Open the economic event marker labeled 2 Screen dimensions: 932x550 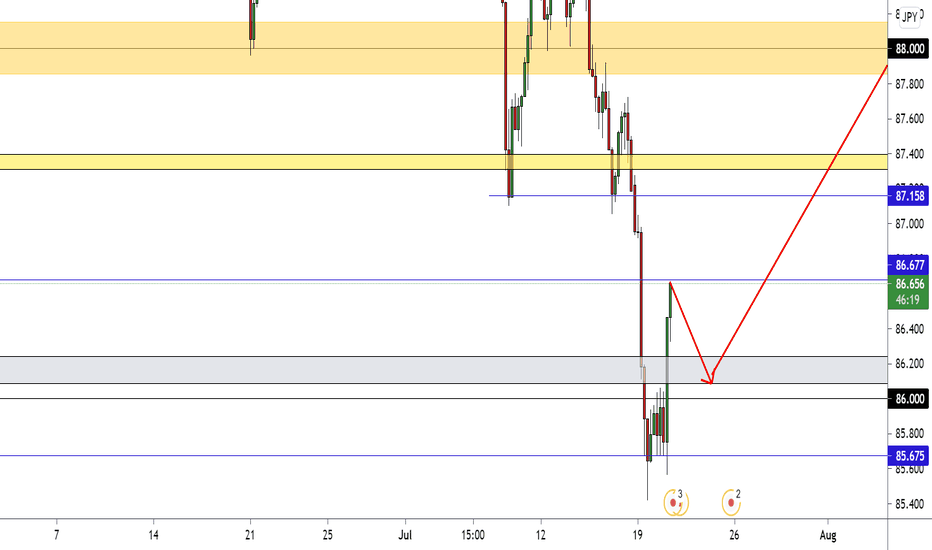[x=731, y=502]
